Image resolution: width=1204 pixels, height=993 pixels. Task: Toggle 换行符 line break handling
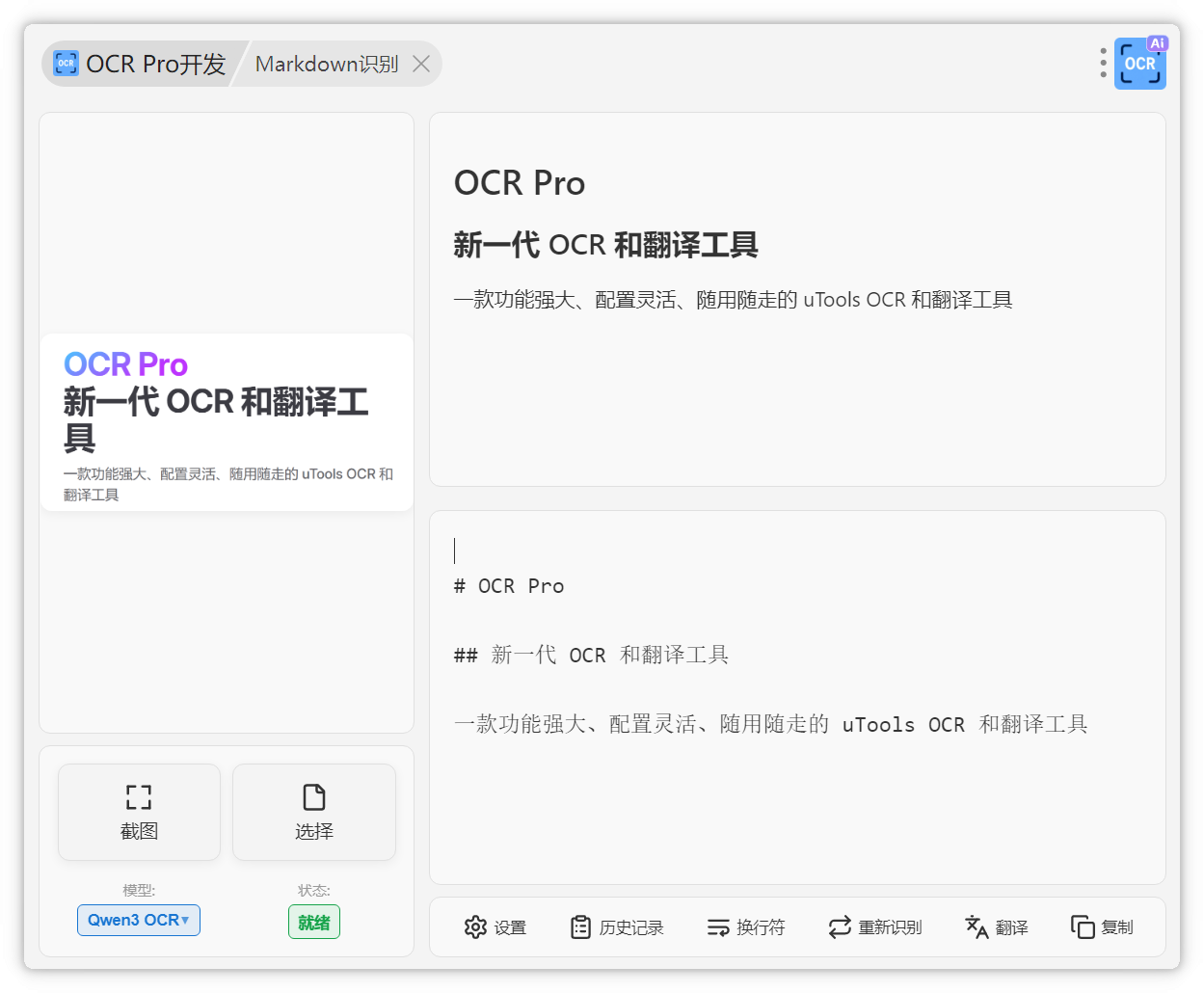[746, 926]
